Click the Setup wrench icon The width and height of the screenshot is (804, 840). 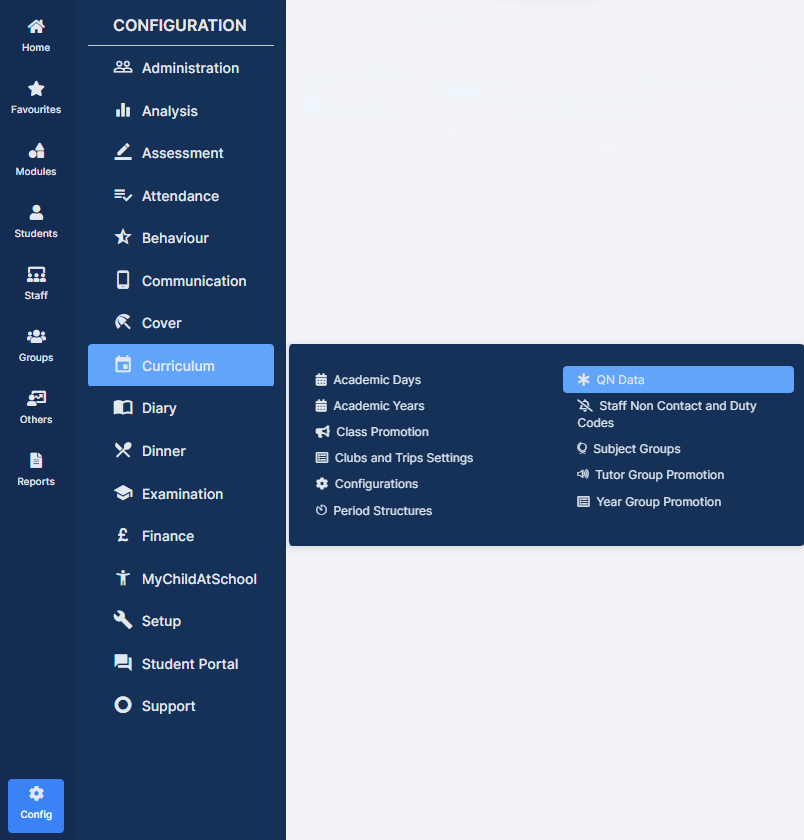(123, 620)
